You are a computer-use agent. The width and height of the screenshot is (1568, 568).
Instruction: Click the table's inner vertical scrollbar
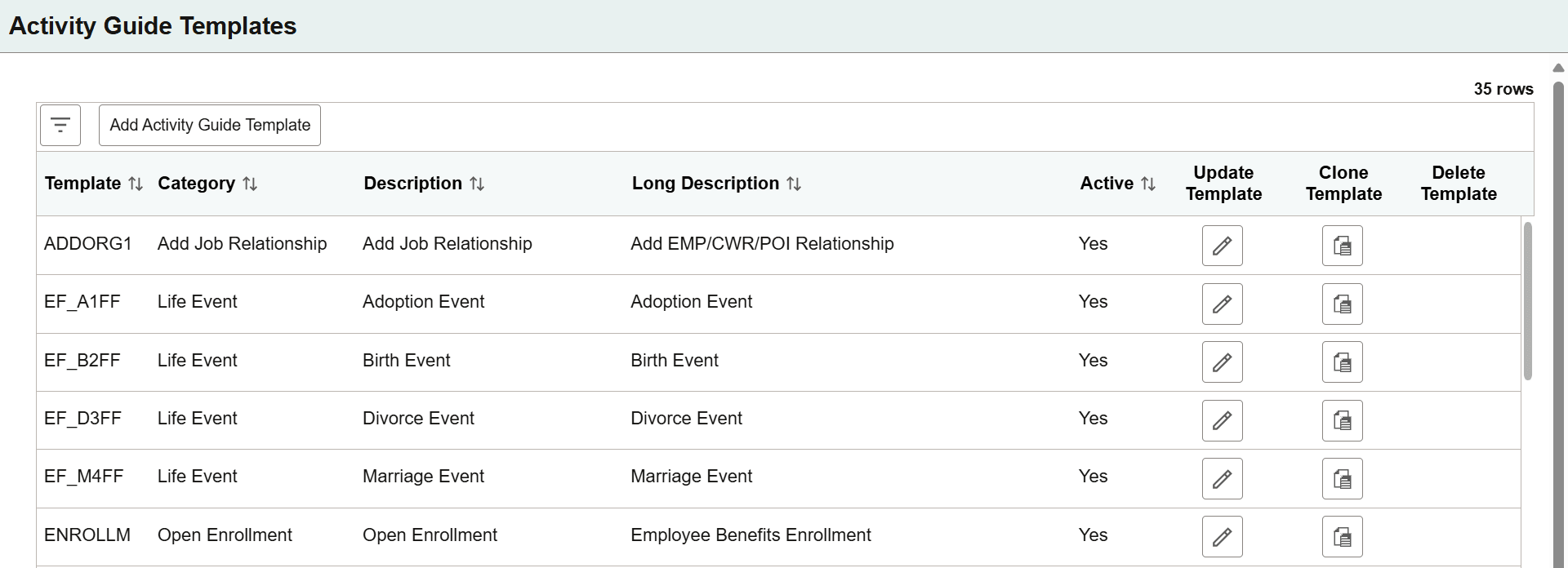pos(1527,301)
